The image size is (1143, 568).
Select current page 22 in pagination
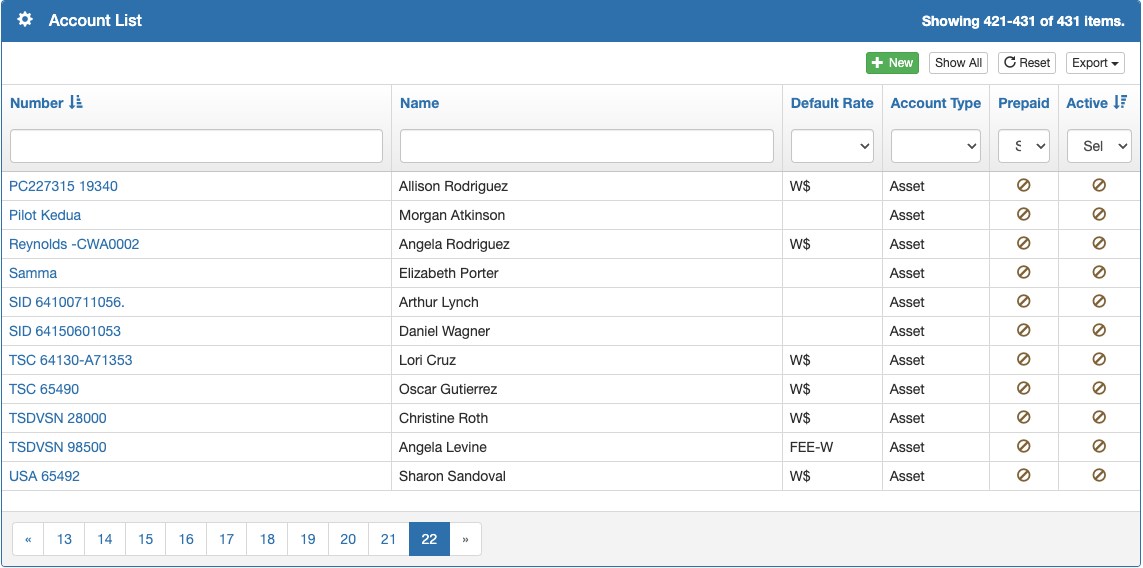point(429,539)
